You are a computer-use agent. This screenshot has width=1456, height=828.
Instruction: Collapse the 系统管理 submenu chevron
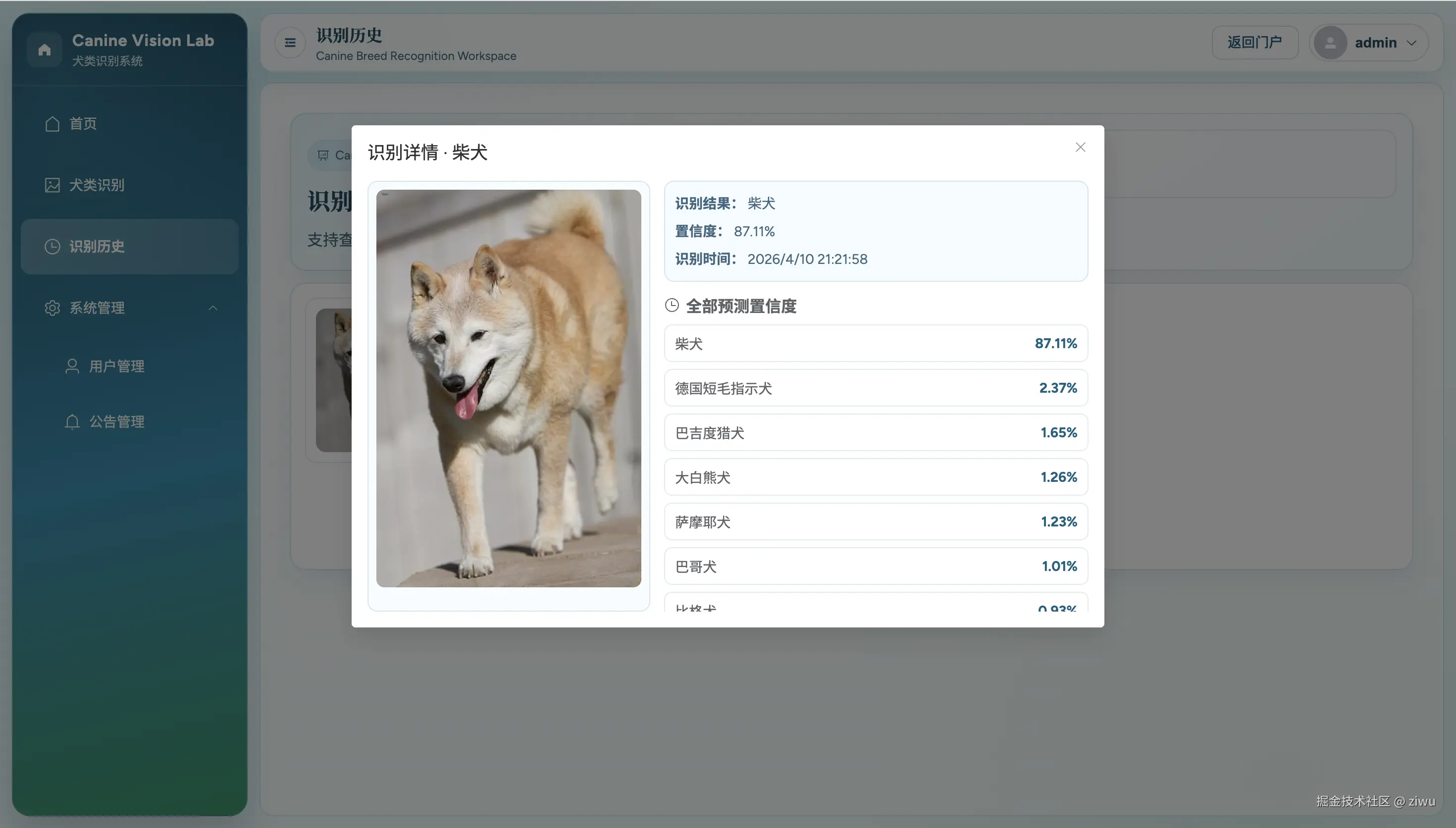pos(213,308)
